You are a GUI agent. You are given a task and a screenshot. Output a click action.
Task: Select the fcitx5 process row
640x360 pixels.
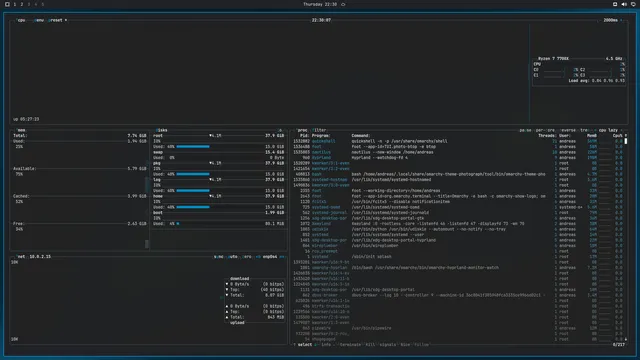(457, 202)
